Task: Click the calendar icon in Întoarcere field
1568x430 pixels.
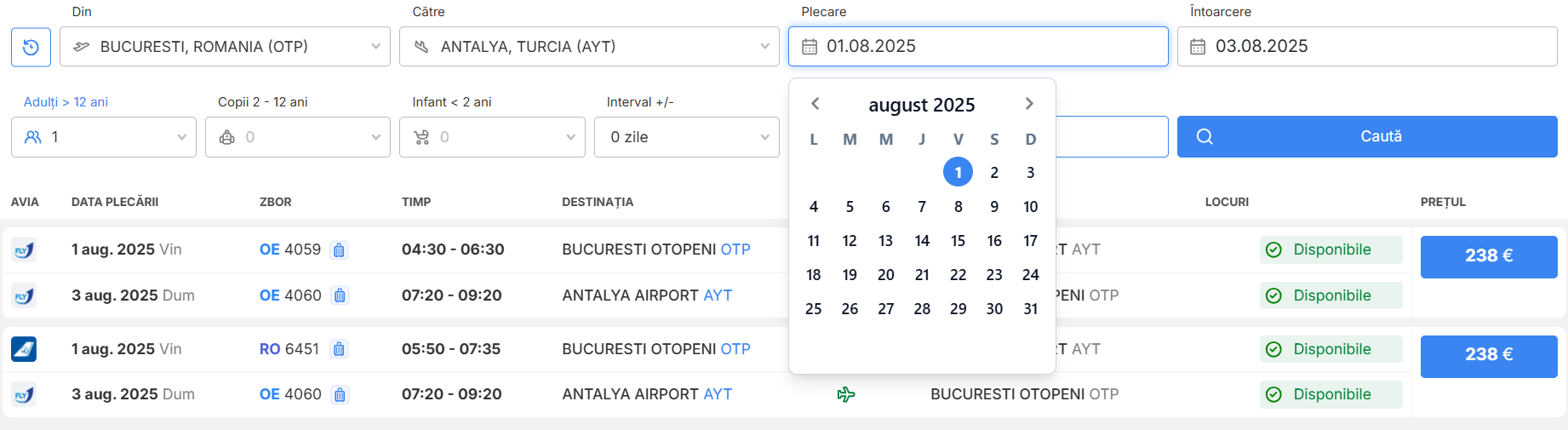Action: click(1198, 47)
